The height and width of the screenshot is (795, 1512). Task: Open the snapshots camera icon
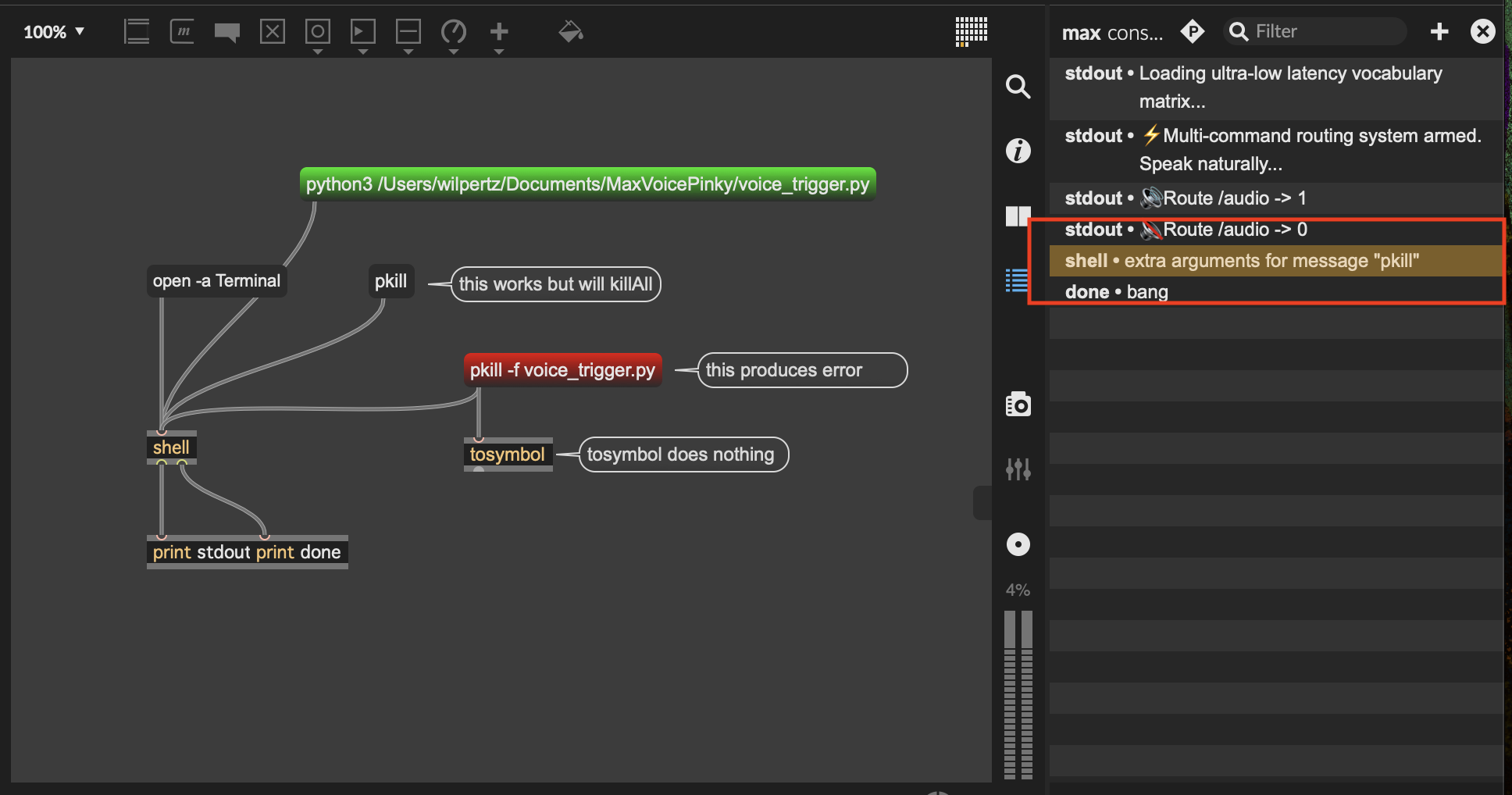tap(1018, 404)
